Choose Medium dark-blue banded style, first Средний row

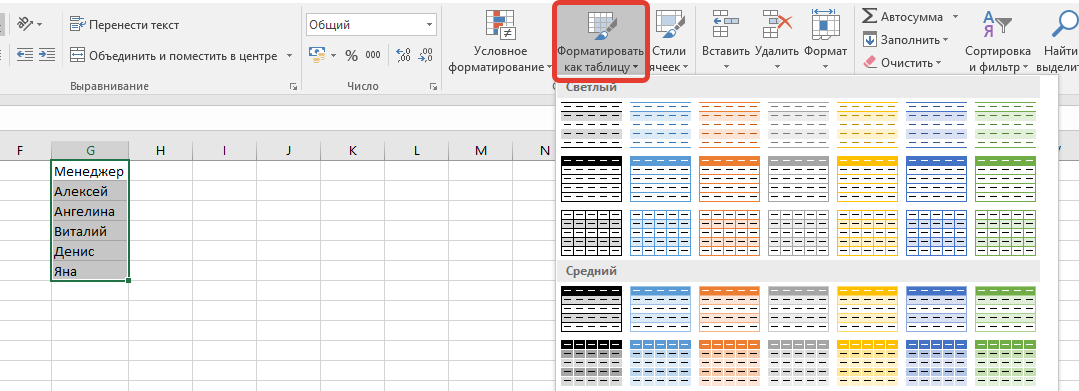click(x=937, y=309)
